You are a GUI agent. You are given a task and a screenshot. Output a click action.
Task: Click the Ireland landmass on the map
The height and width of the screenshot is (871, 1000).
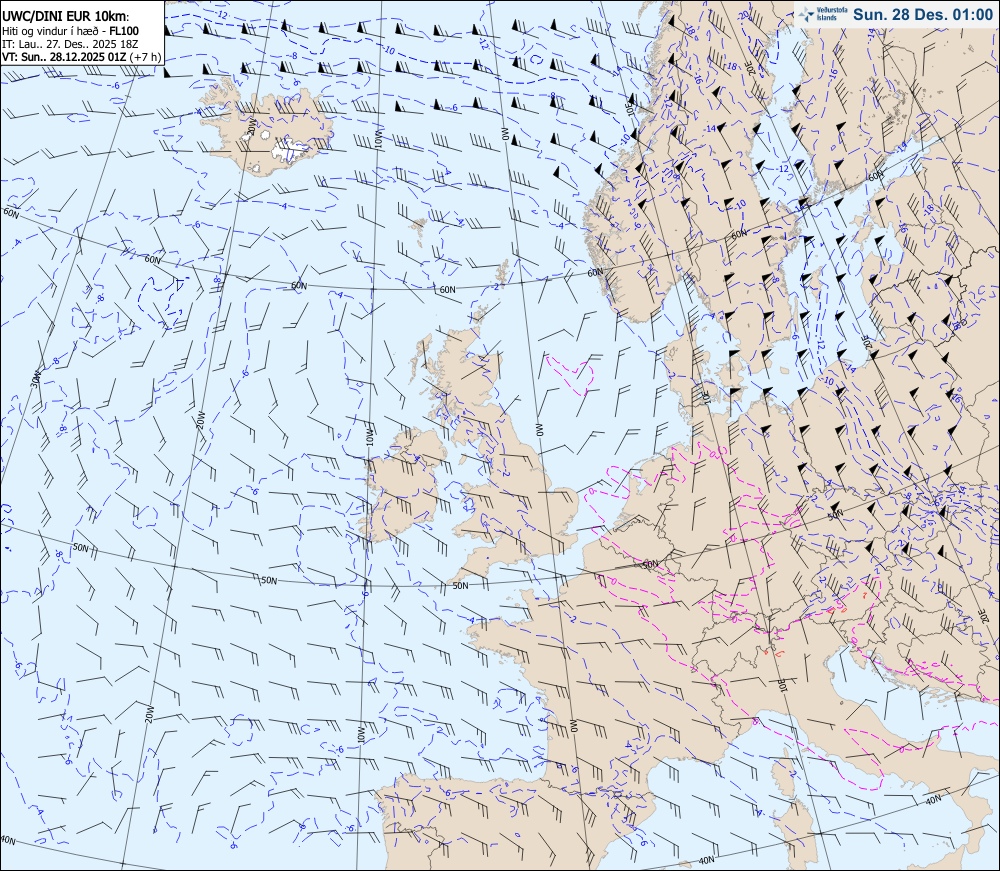[404, 485]
